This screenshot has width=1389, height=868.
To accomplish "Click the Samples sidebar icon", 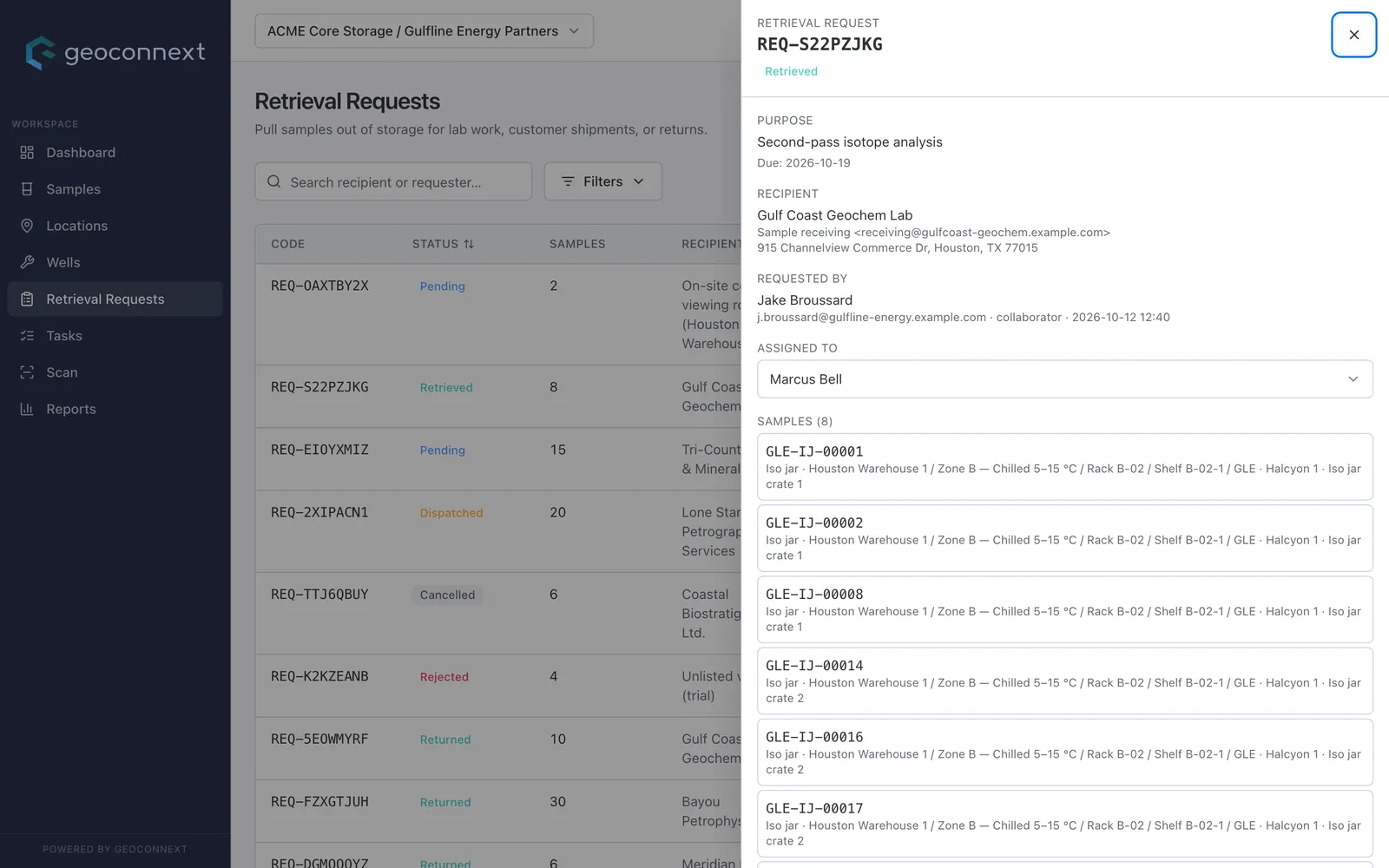I will 27,189.
